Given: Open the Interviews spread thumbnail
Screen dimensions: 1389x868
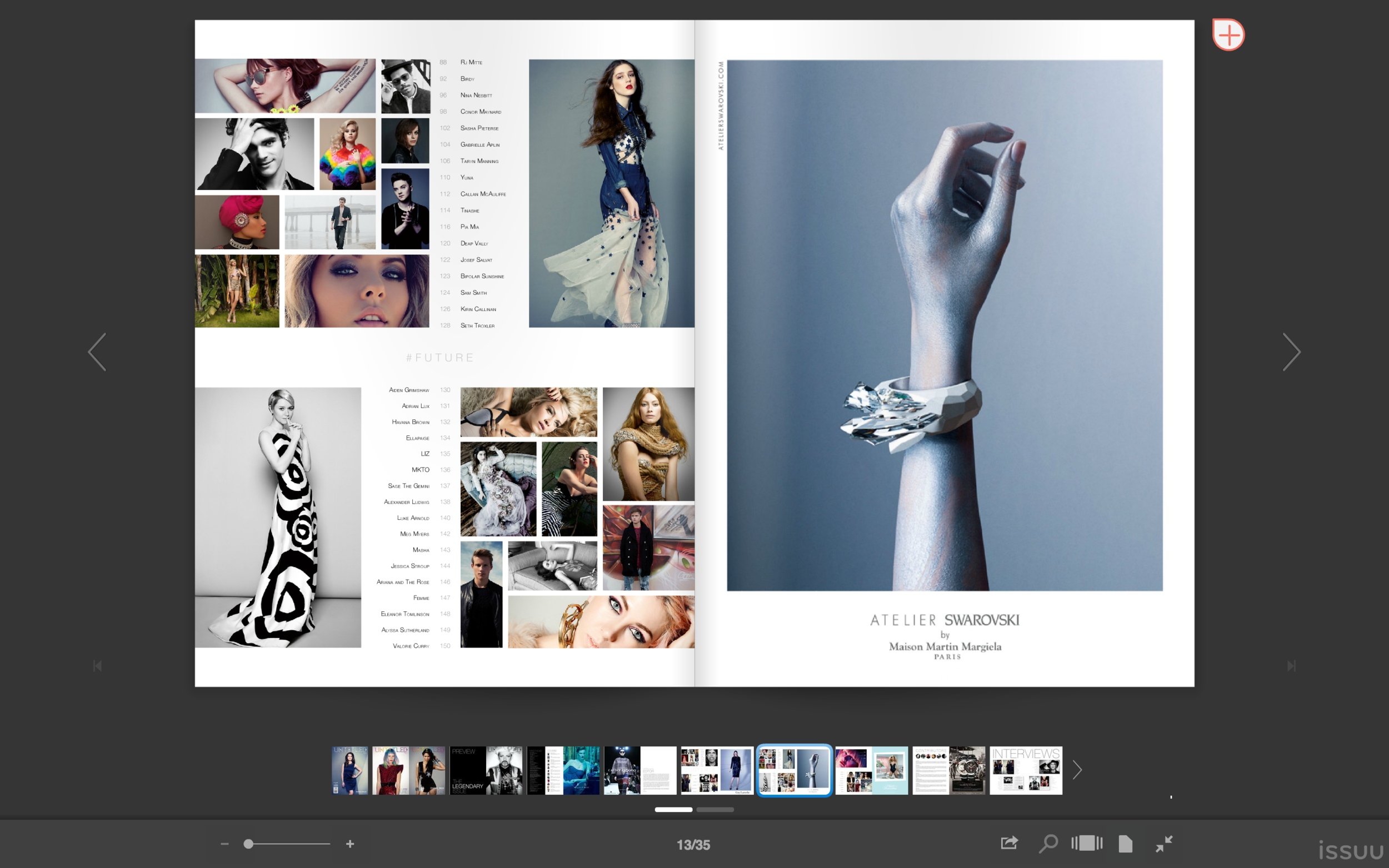Looking at the screenshot, I should (x=1026, y=770).
